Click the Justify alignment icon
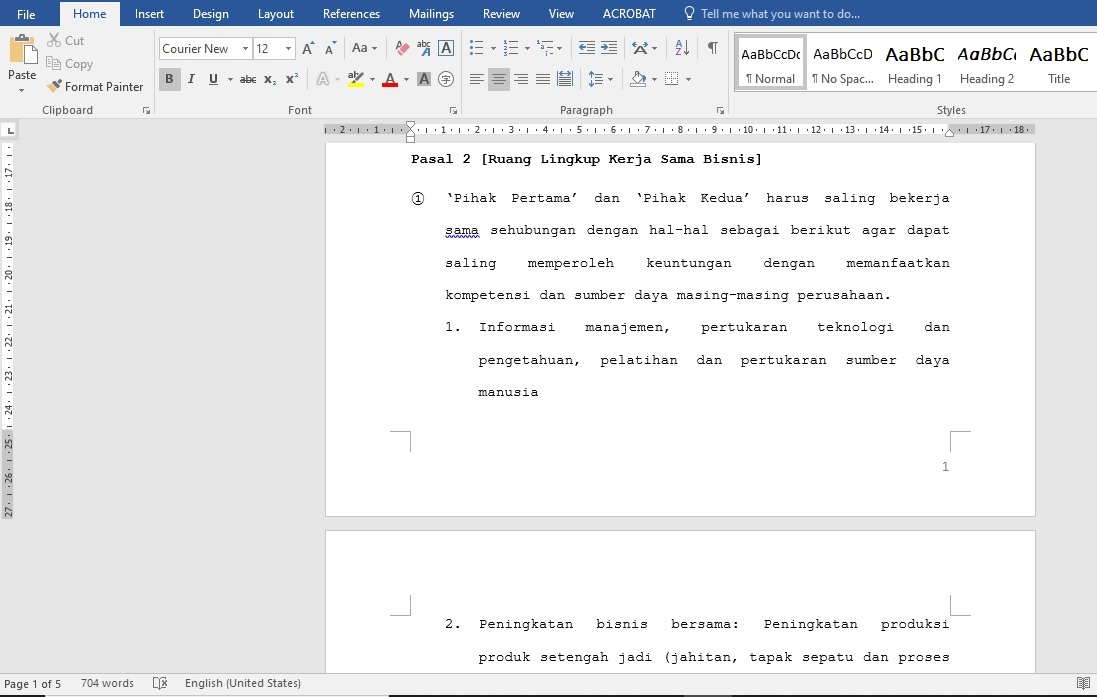The image size is (1097, 697). [543, 79]
